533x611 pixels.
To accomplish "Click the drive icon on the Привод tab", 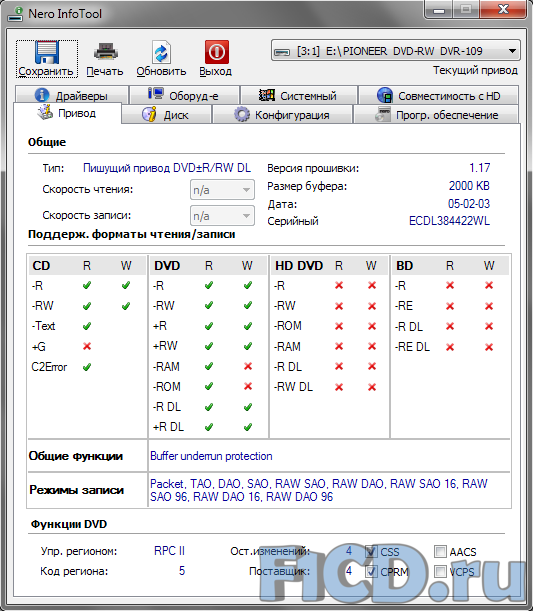I will coord(45,112).
